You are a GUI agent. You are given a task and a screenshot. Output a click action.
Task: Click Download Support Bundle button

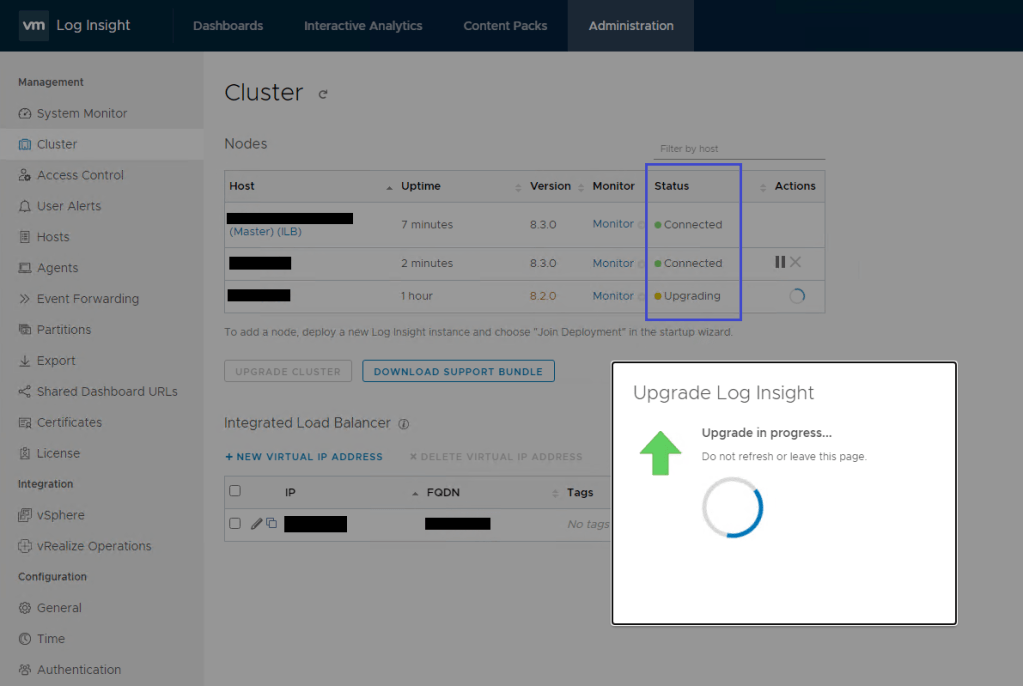click(458, 371)
